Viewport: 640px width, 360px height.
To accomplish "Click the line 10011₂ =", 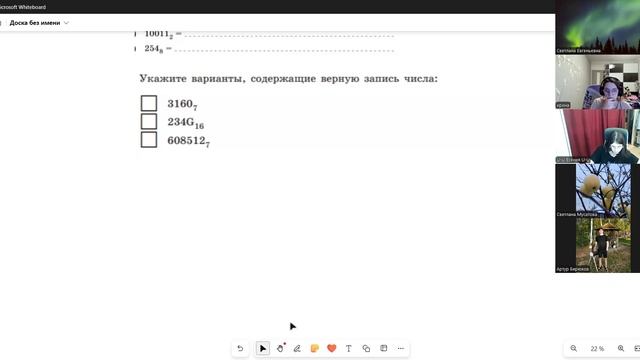I will point(163,34).
